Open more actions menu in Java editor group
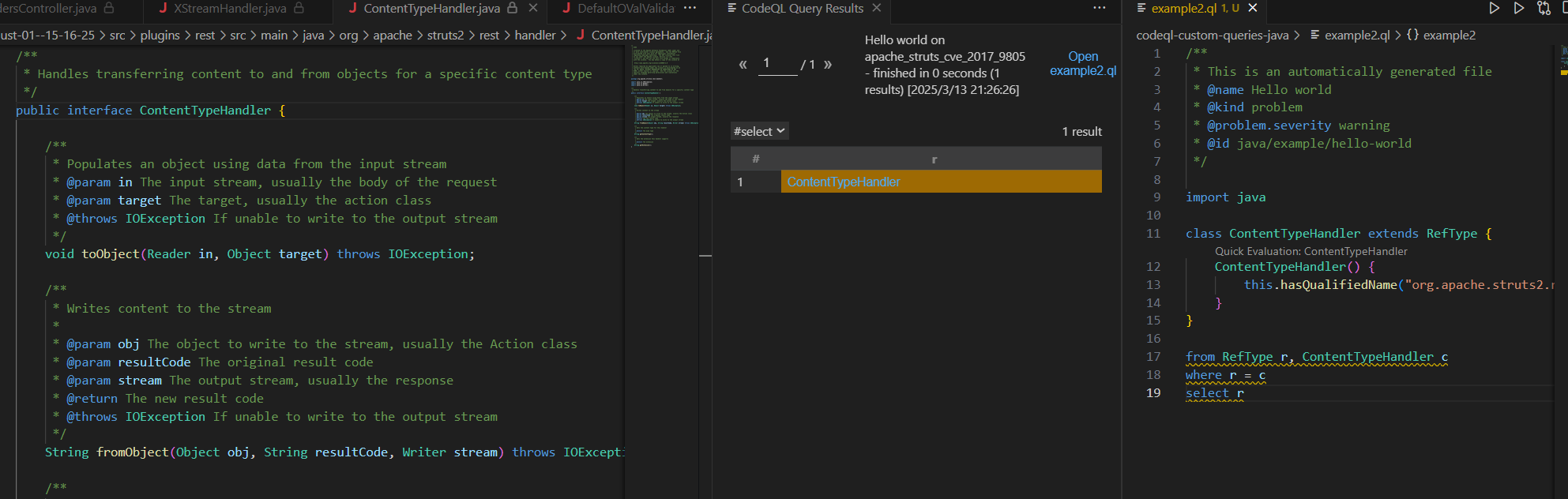1568x499 pixels. click(x=690, y=8)
